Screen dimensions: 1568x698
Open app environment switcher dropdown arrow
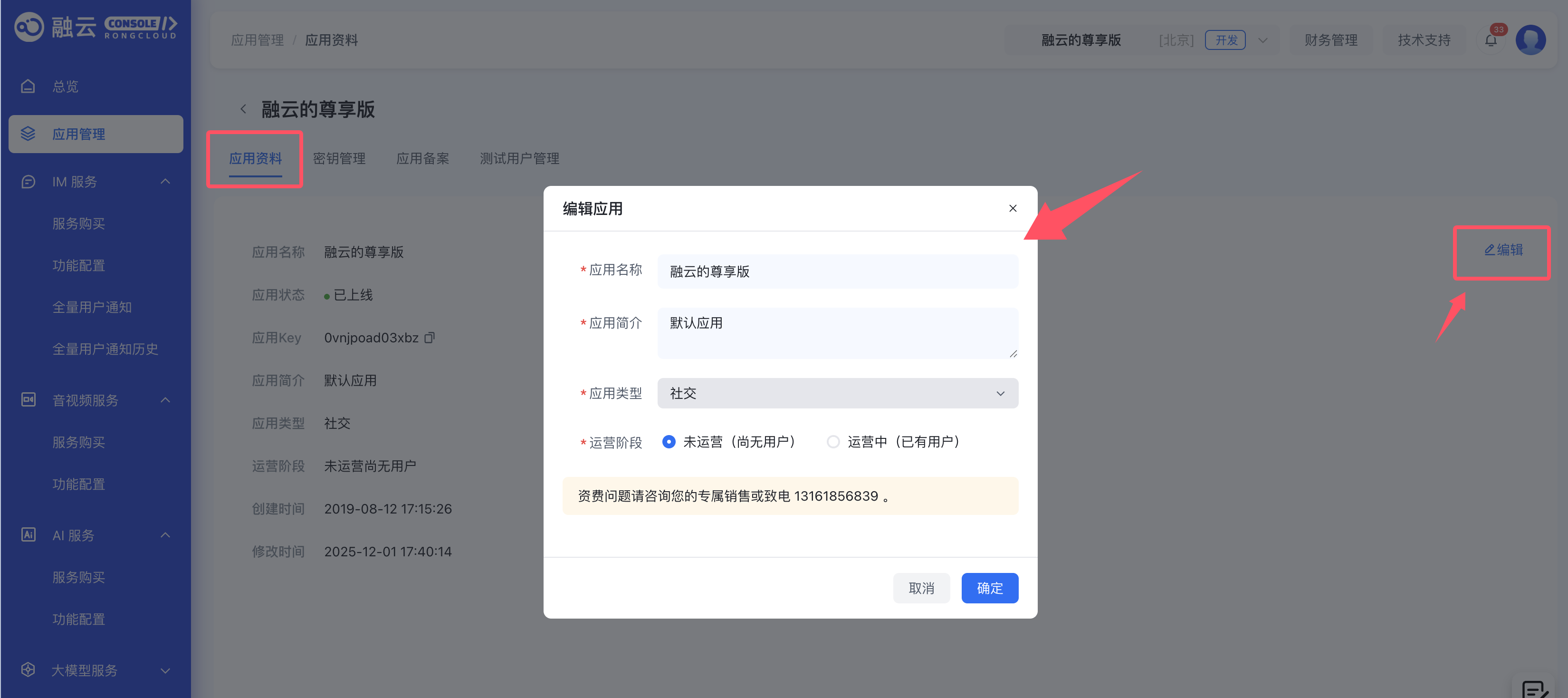1262,40
